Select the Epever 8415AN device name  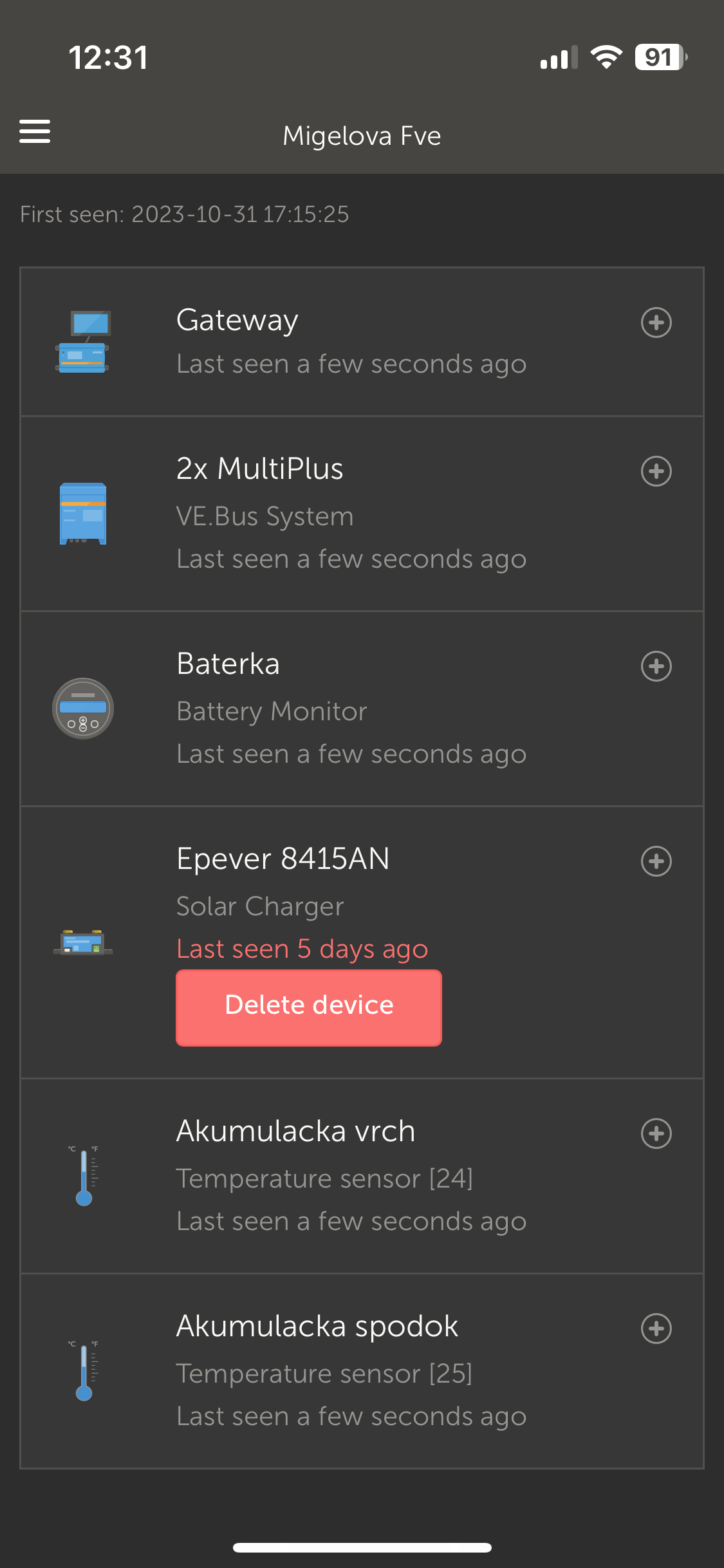point(283,859)
